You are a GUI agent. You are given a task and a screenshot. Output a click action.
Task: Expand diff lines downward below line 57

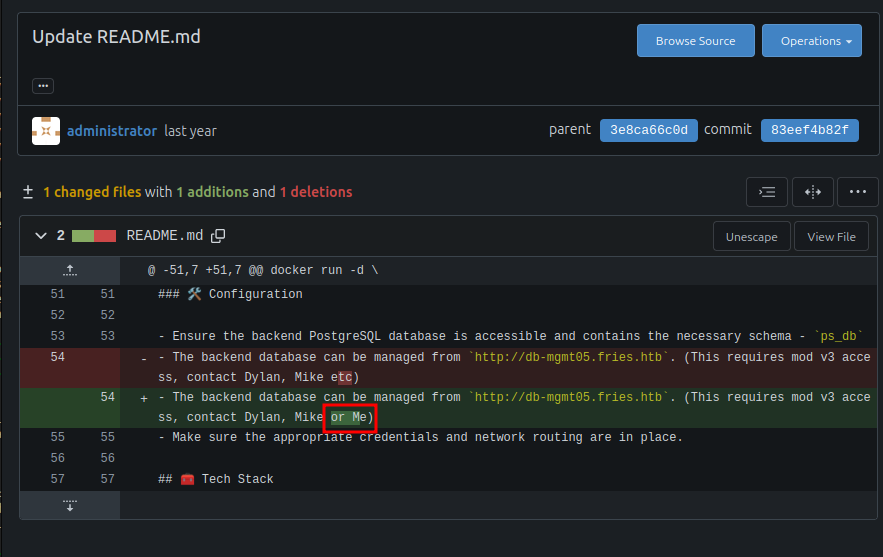(70, 505)
